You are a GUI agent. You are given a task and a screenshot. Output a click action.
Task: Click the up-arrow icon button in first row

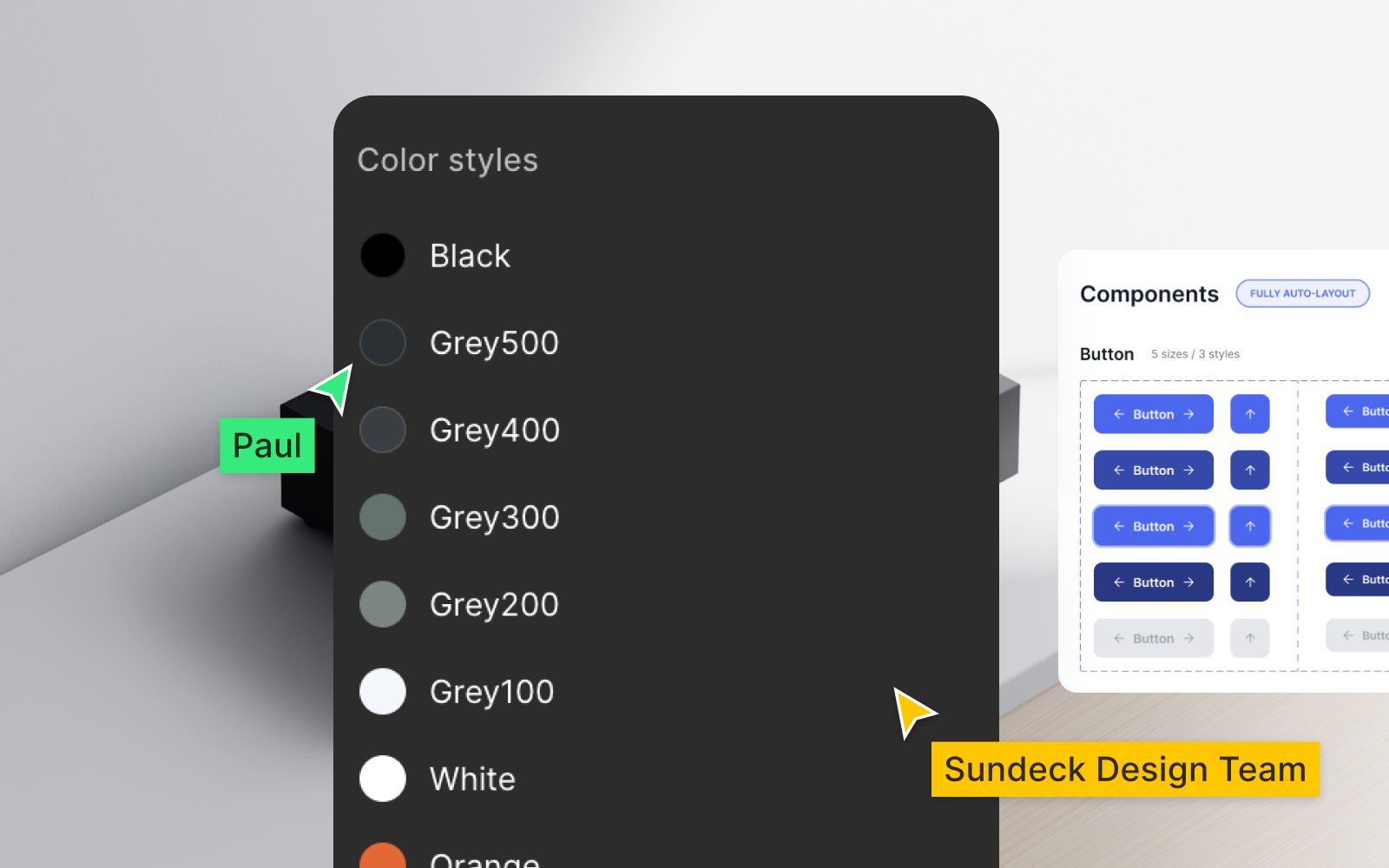pos(1250,414)
